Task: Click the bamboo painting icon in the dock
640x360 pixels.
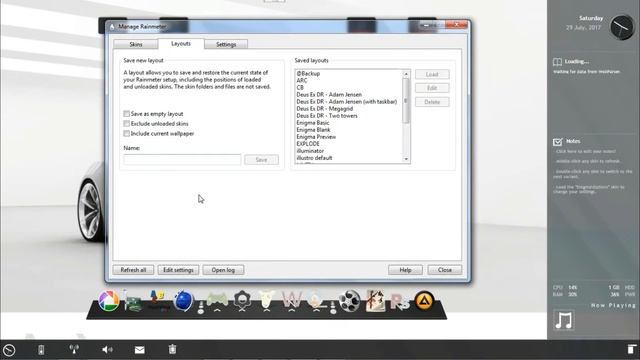Action: (375, 301)
